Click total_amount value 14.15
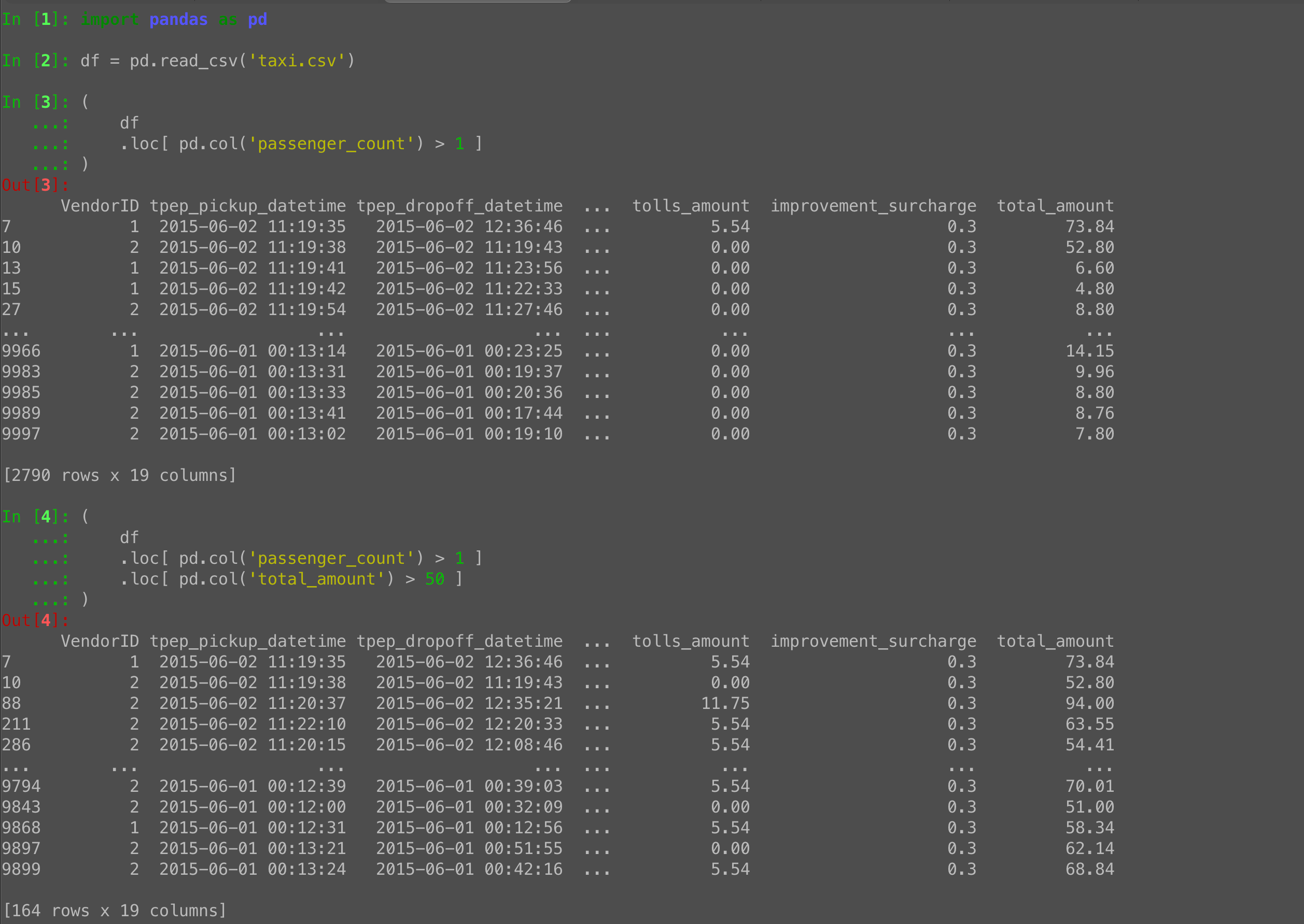Image resolution: width=1304 pixels, height=924 pixels. tap(1089, 351)
